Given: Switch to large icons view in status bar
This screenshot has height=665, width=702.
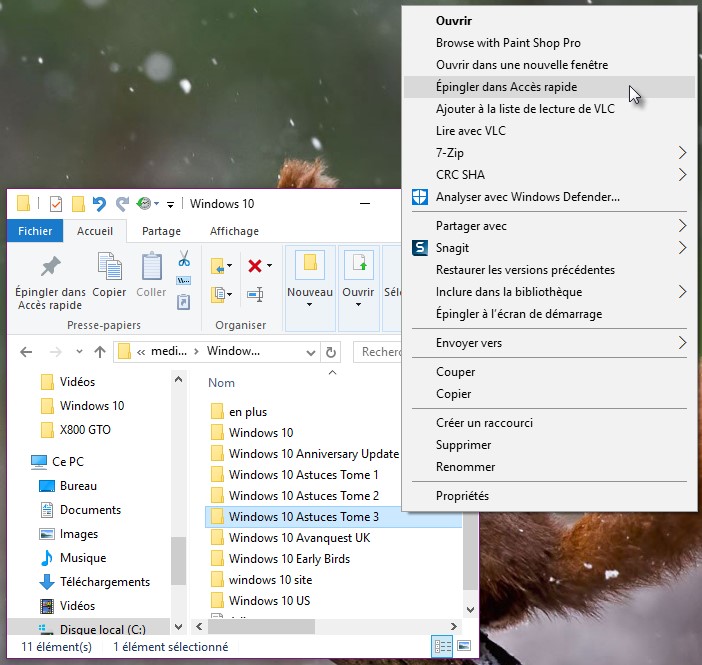Looking at the screenshot, I should coord(463,646).
